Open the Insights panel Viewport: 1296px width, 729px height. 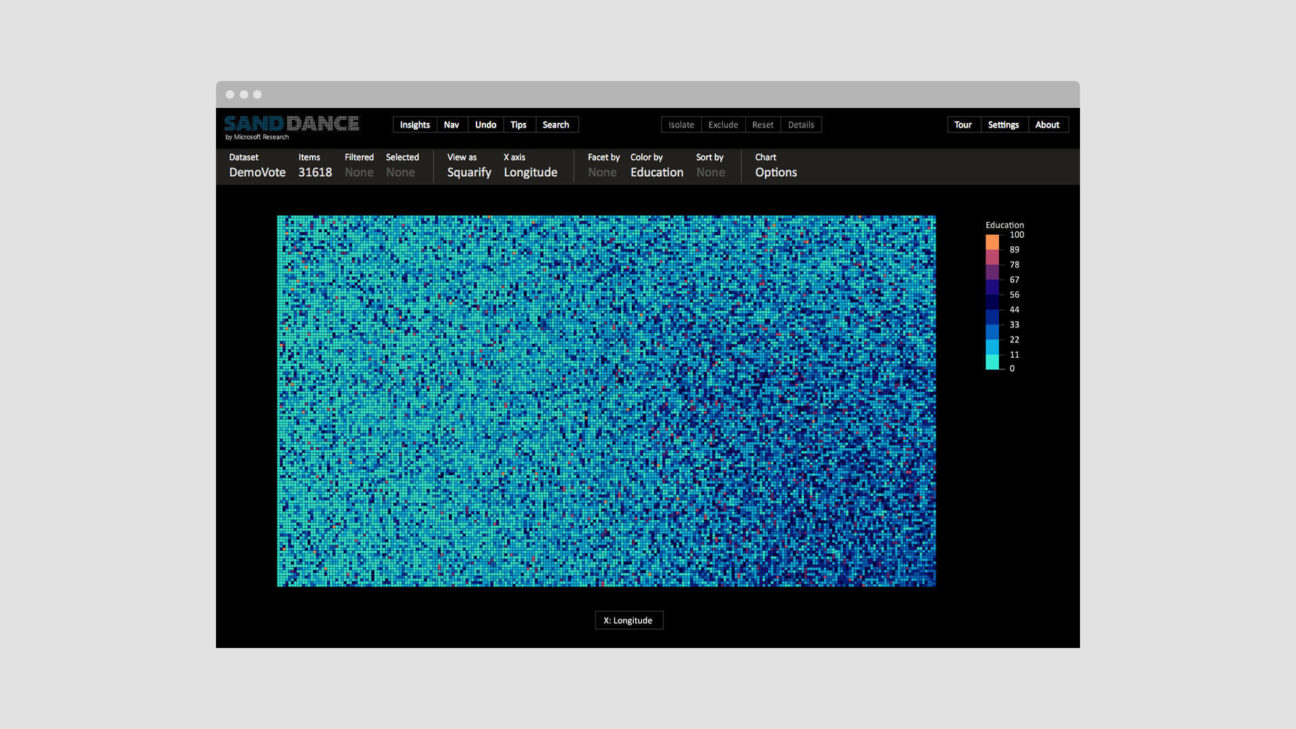pos(414,125)
